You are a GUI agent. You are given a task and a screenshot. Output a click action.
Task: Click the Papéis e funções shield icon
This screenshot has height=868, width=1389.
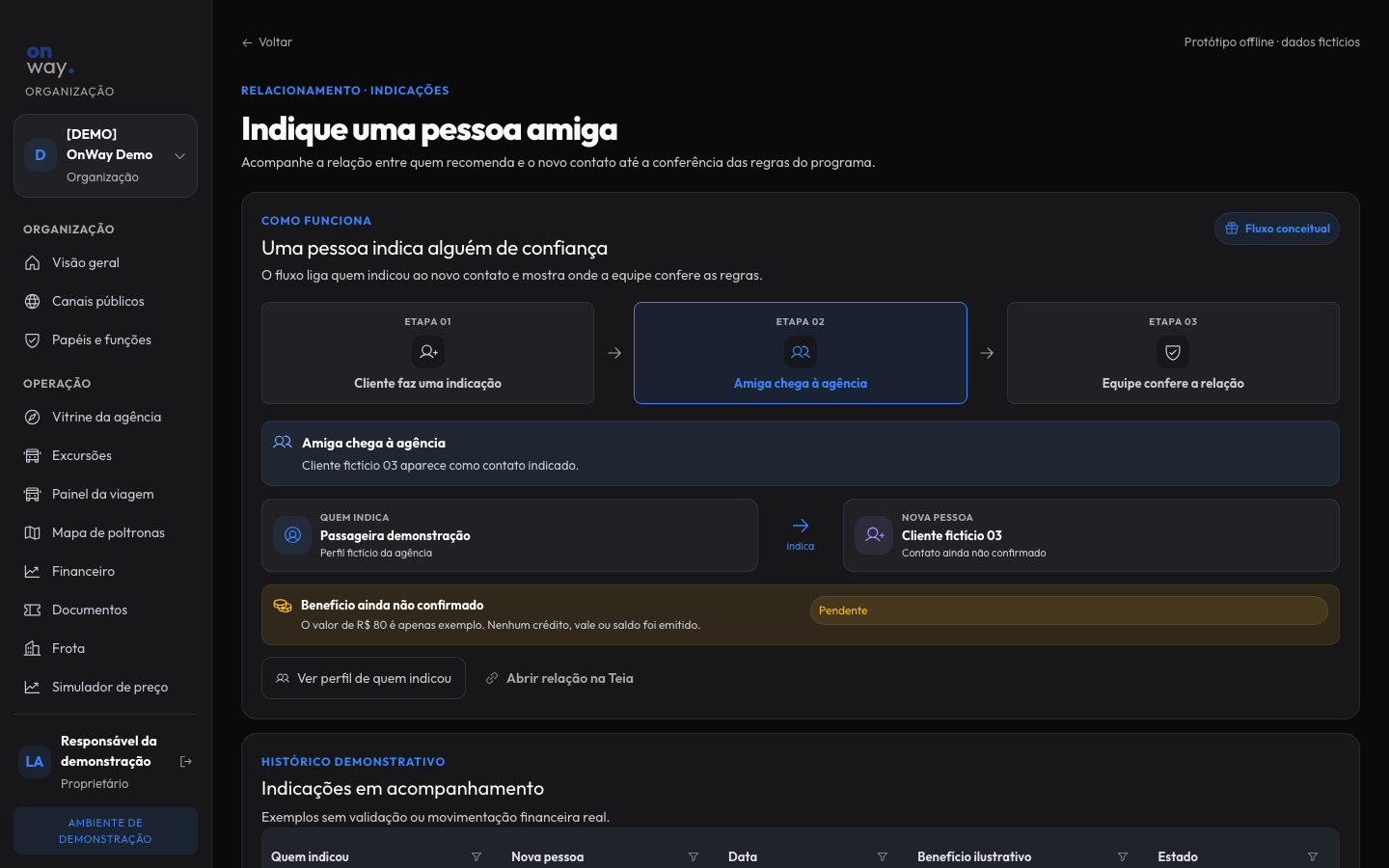pyautogui.click(x=32, y=339)
